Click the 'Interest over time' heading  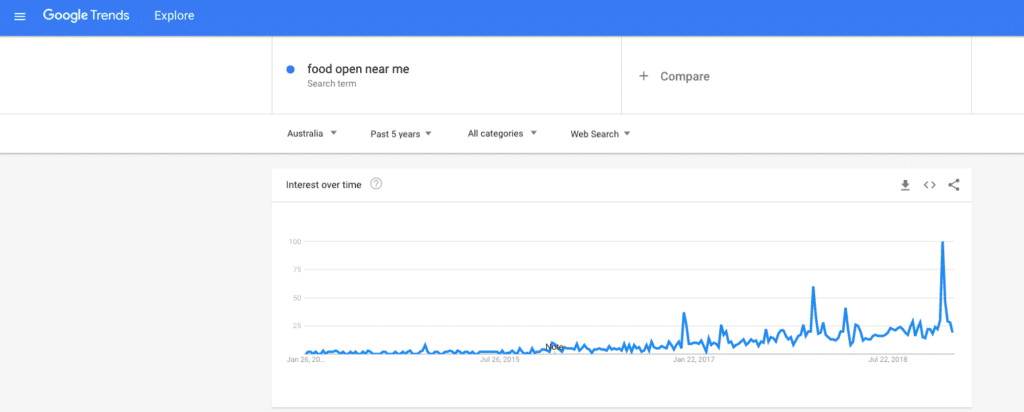[x=323, y=185]
